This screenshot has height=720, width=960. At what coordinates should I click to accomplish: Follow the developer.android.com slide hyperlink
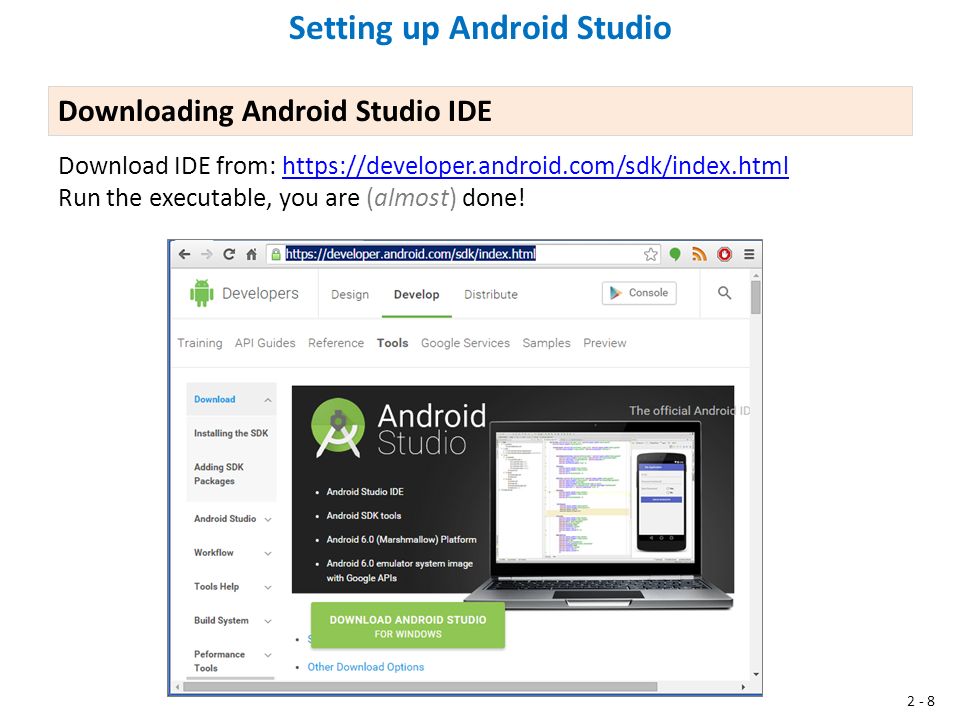click(535, 166)
